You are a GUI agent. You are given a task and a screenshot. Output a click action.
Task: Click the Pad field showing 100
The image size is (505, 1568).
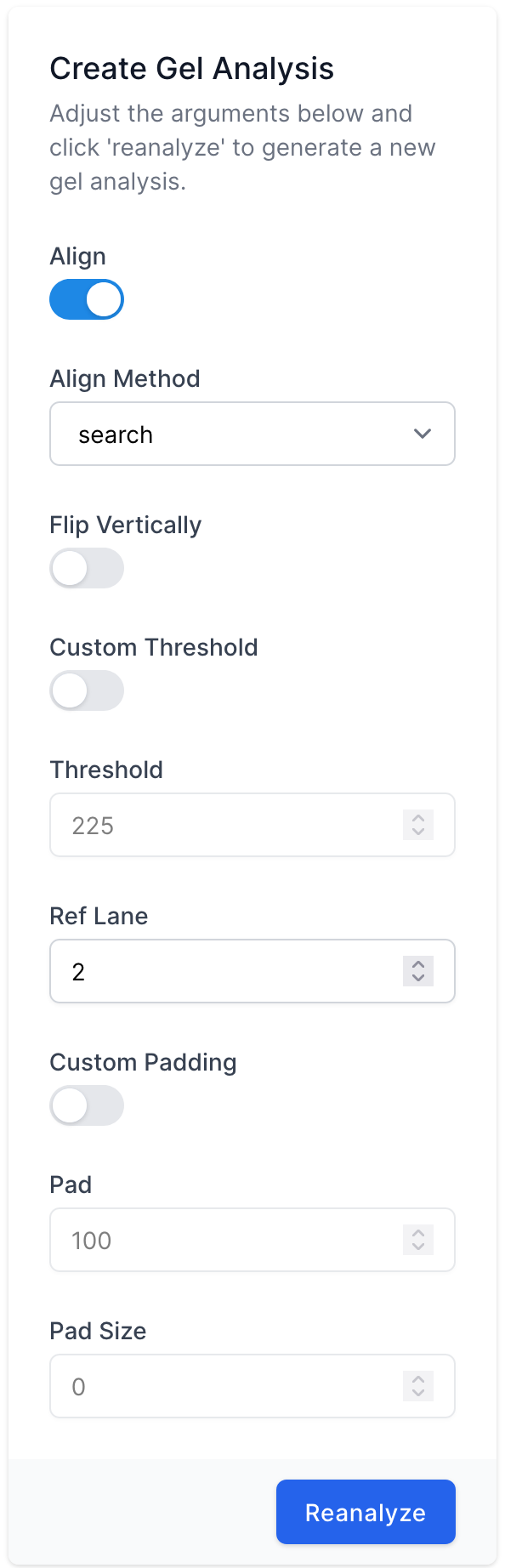click(x=252, y=1240)
